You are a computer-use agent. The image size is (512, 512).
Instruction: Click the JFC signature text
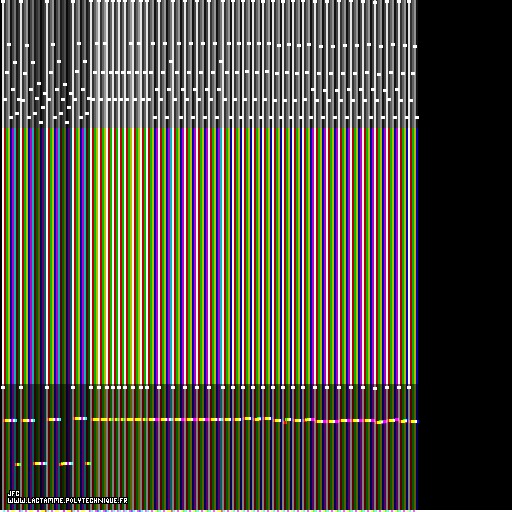(14, 494)
